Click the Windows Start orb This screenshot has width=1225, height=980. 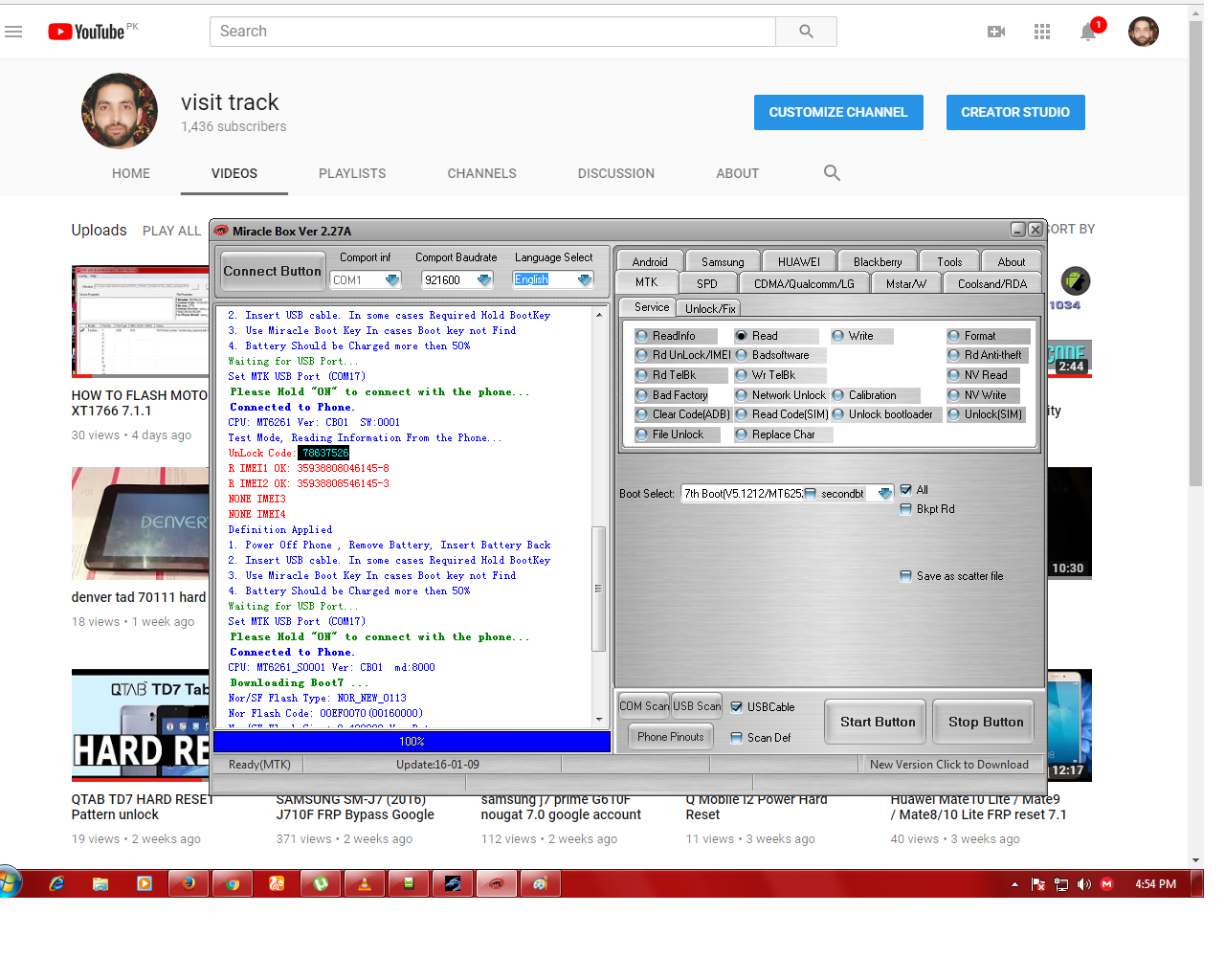(x=10, y=883)
